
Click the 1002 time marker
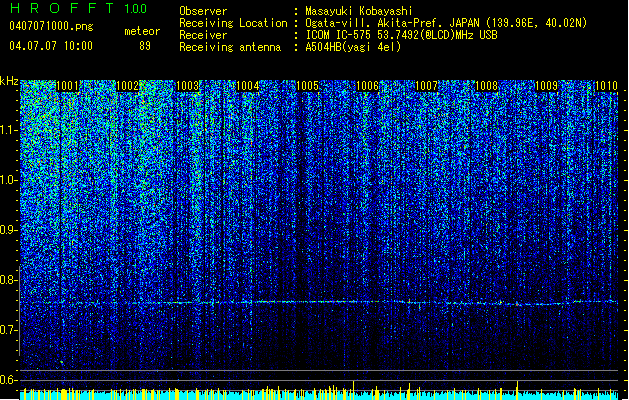point(127,86)
